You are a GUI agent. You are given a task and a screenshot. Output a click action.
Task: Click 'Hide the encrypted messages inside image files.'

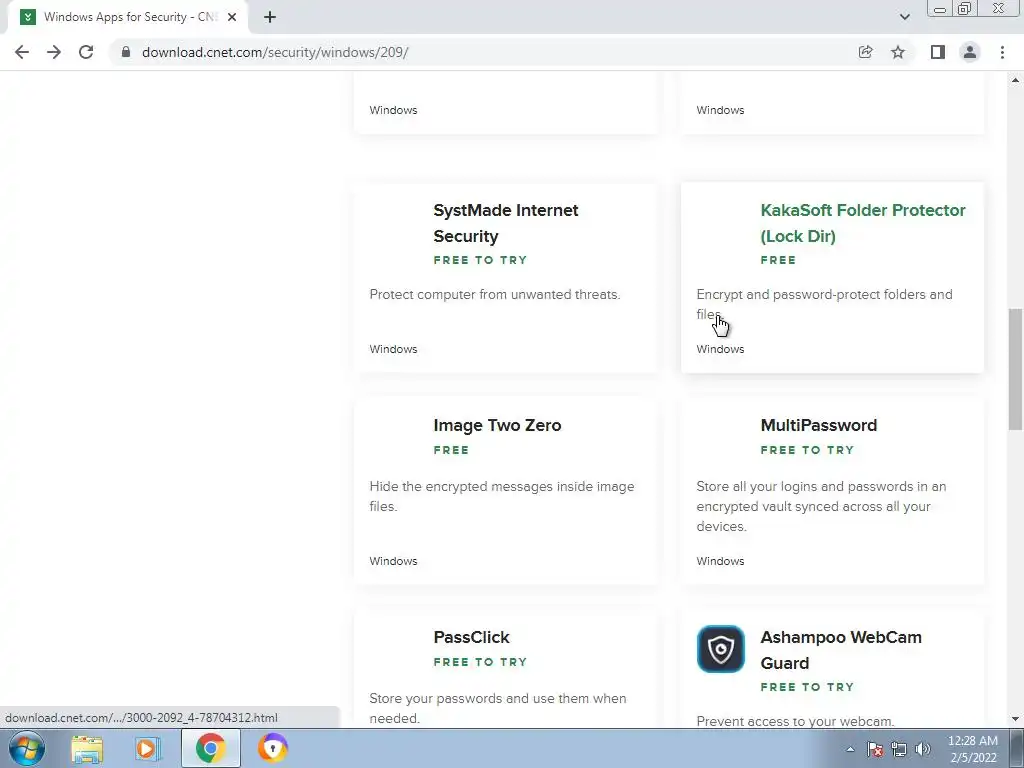tap(502, 496)
